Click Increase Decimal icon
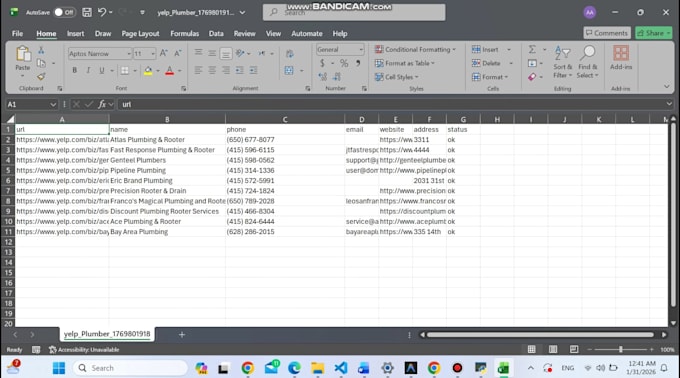Image resolution: width=680 pixels, height=378 pixels. 322,77
